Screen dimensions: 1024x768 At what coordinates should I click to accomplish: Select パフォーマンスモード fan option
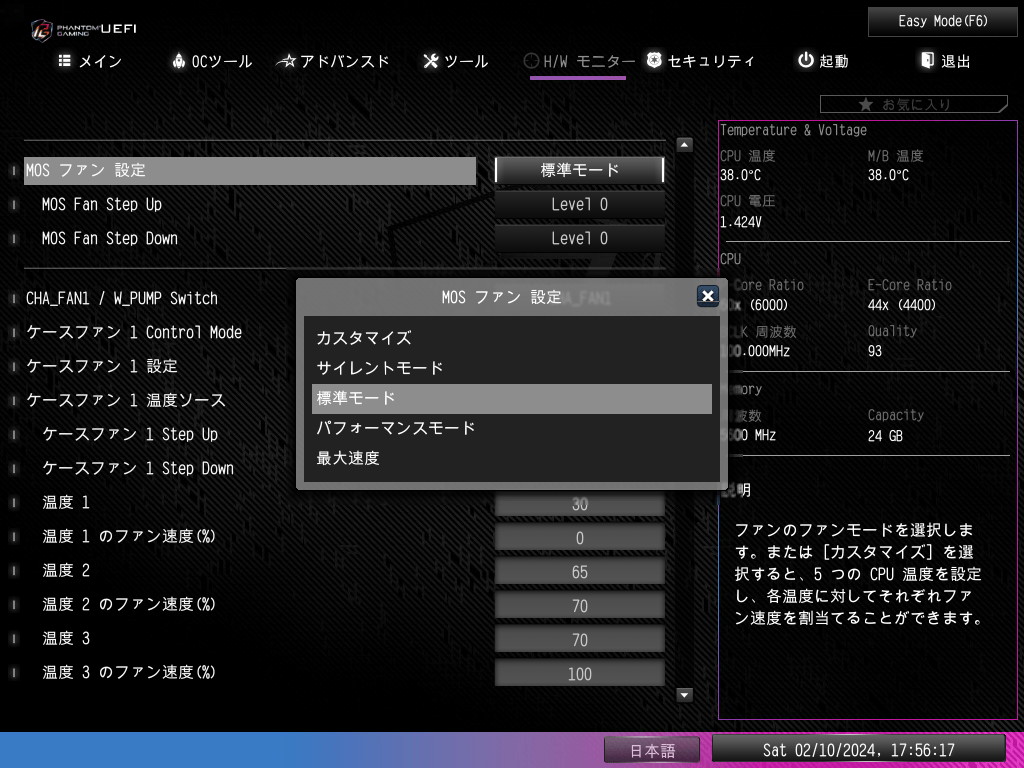(x=396, y=428)
